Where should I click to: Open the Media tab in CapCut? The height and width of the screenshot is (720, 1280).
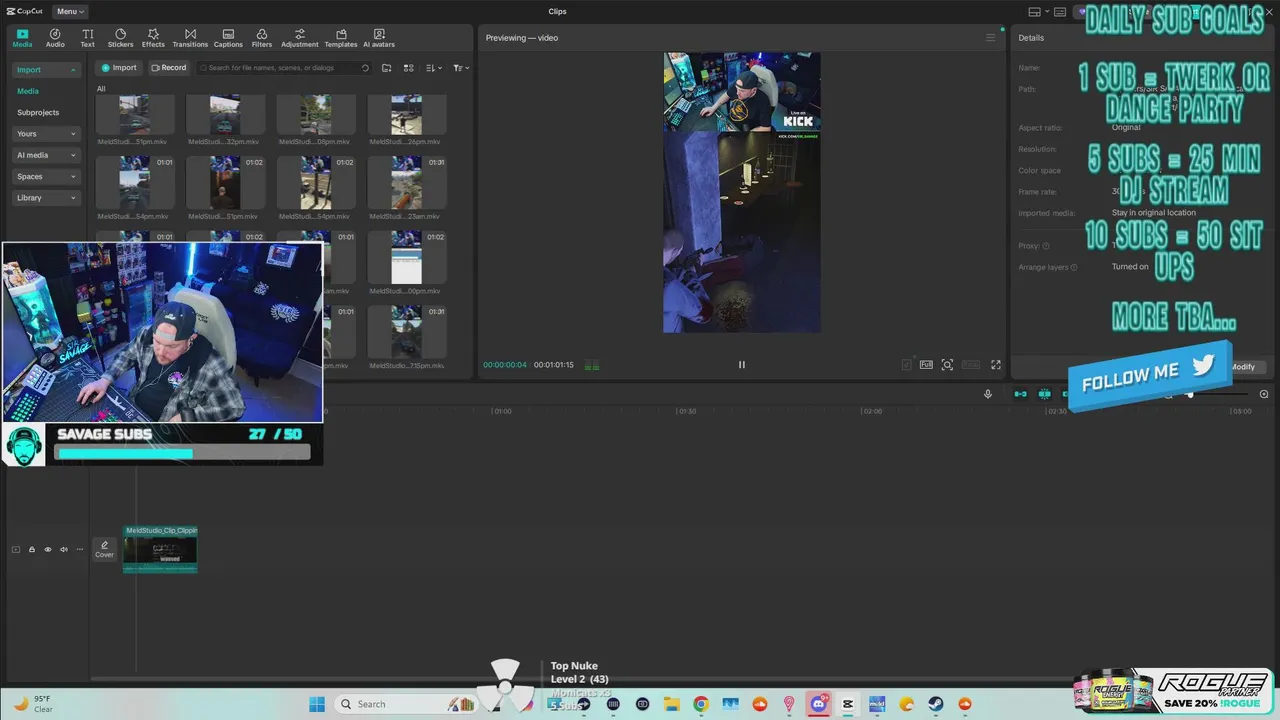pyautogui.click(x=22, y=38)
